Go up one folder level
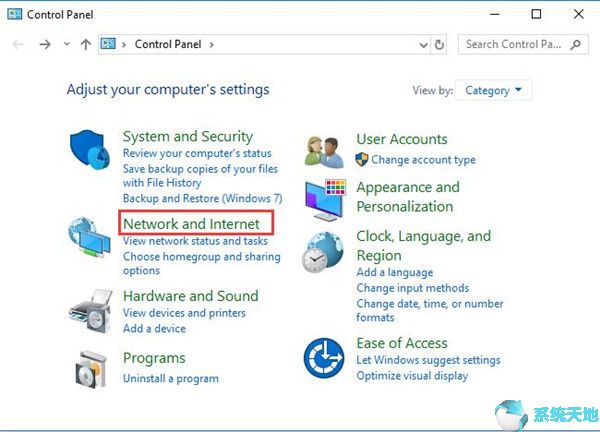Screen dimensions: 600x432 (86, 45)
